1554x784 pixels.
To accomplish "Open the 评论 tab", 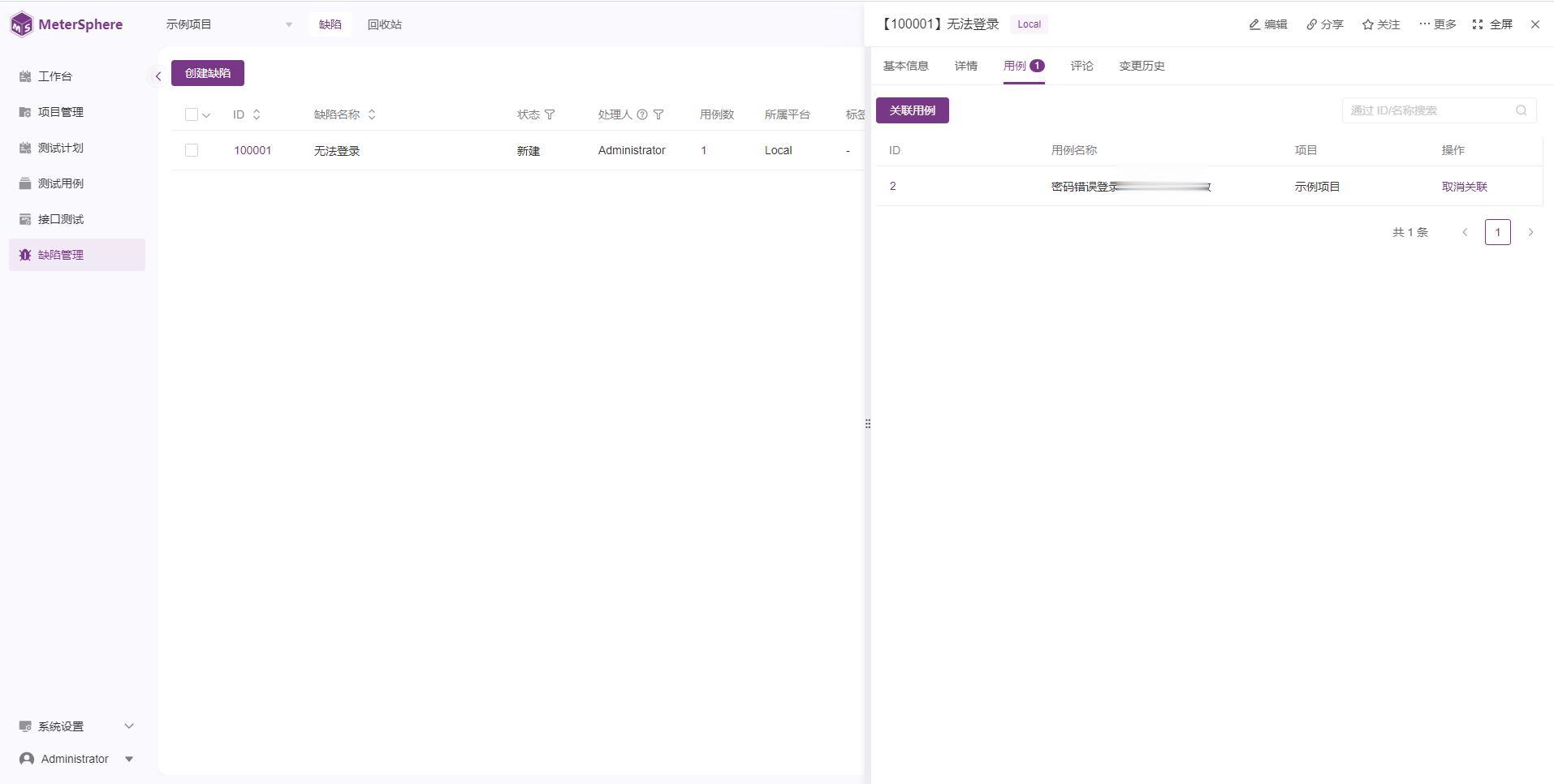I will click(1082, 66).
